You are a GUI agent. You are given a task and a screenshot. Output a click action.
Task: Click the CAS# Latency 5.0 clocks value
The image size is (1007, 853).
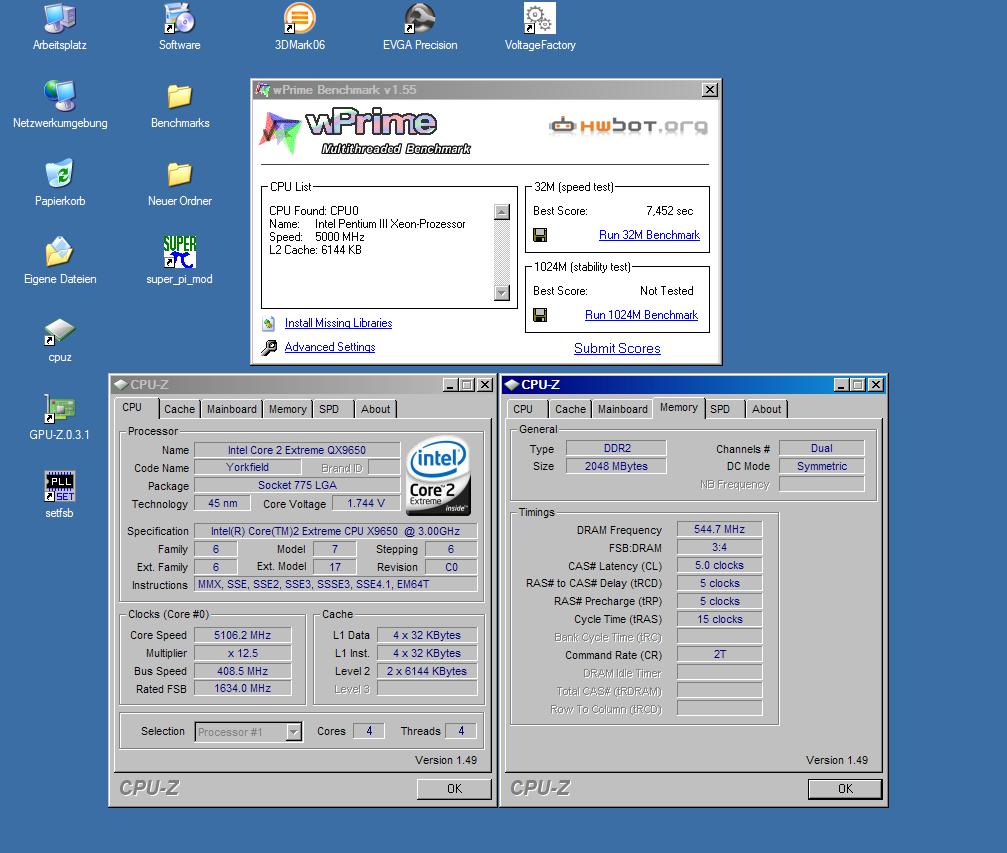[719, 565]
